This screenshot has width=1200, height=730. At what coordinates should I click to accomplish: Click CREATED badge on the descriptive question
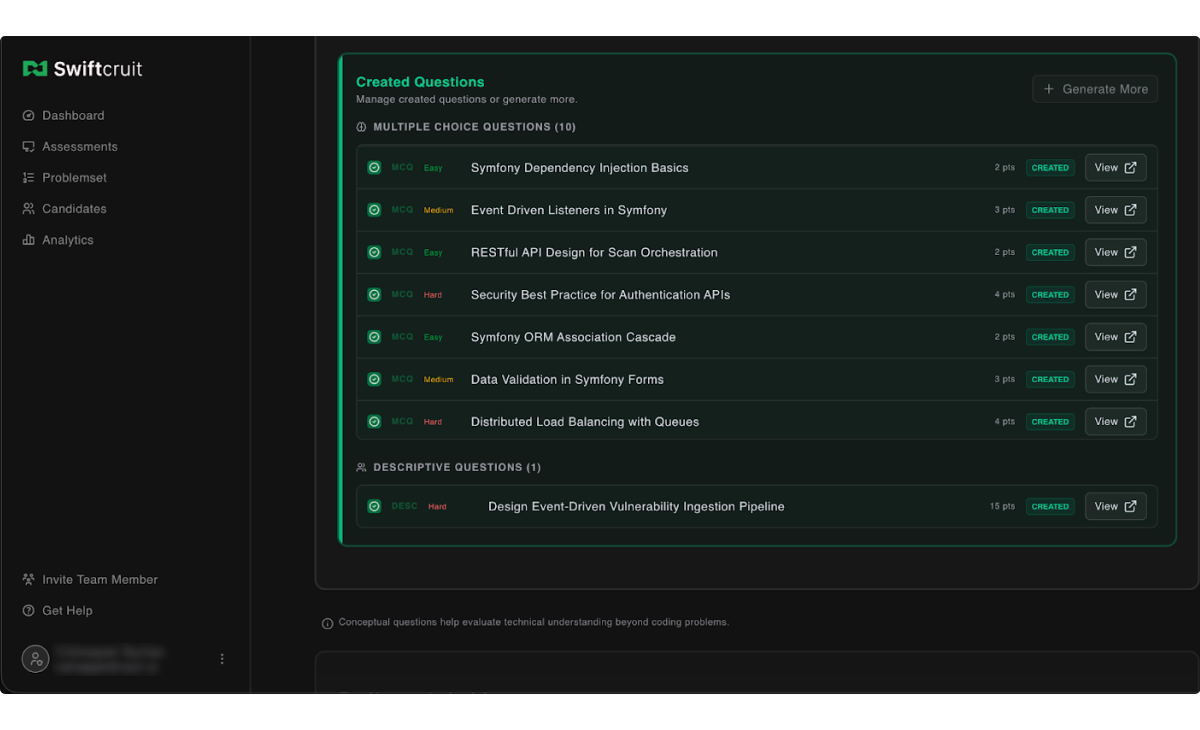click(1050, 506)
